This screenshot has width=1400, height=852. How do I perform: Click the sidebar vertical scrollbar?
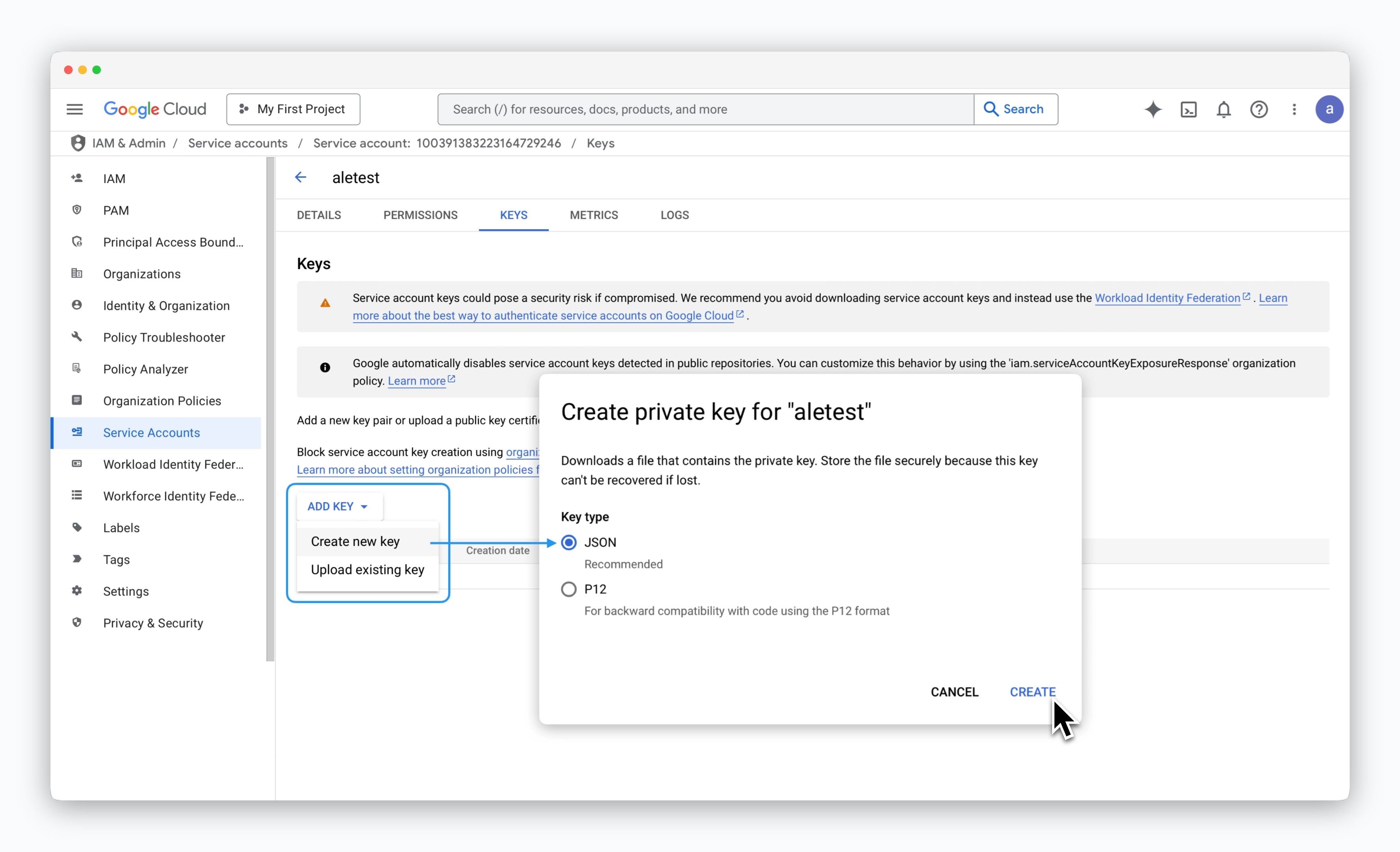coord(270,409)
